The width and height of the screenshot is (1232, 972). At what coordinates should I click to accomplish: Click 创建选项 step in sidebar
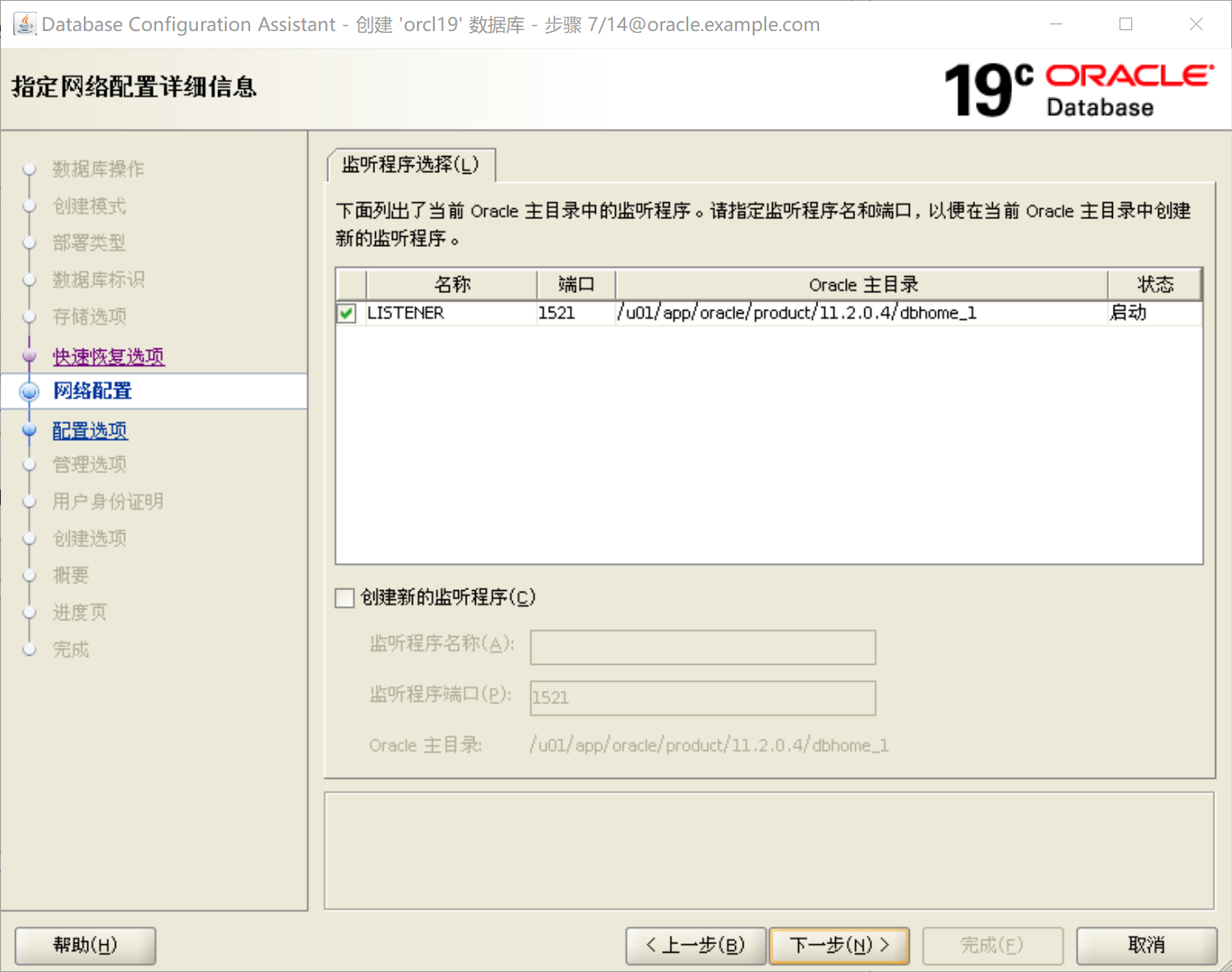[x=89, y=538]
